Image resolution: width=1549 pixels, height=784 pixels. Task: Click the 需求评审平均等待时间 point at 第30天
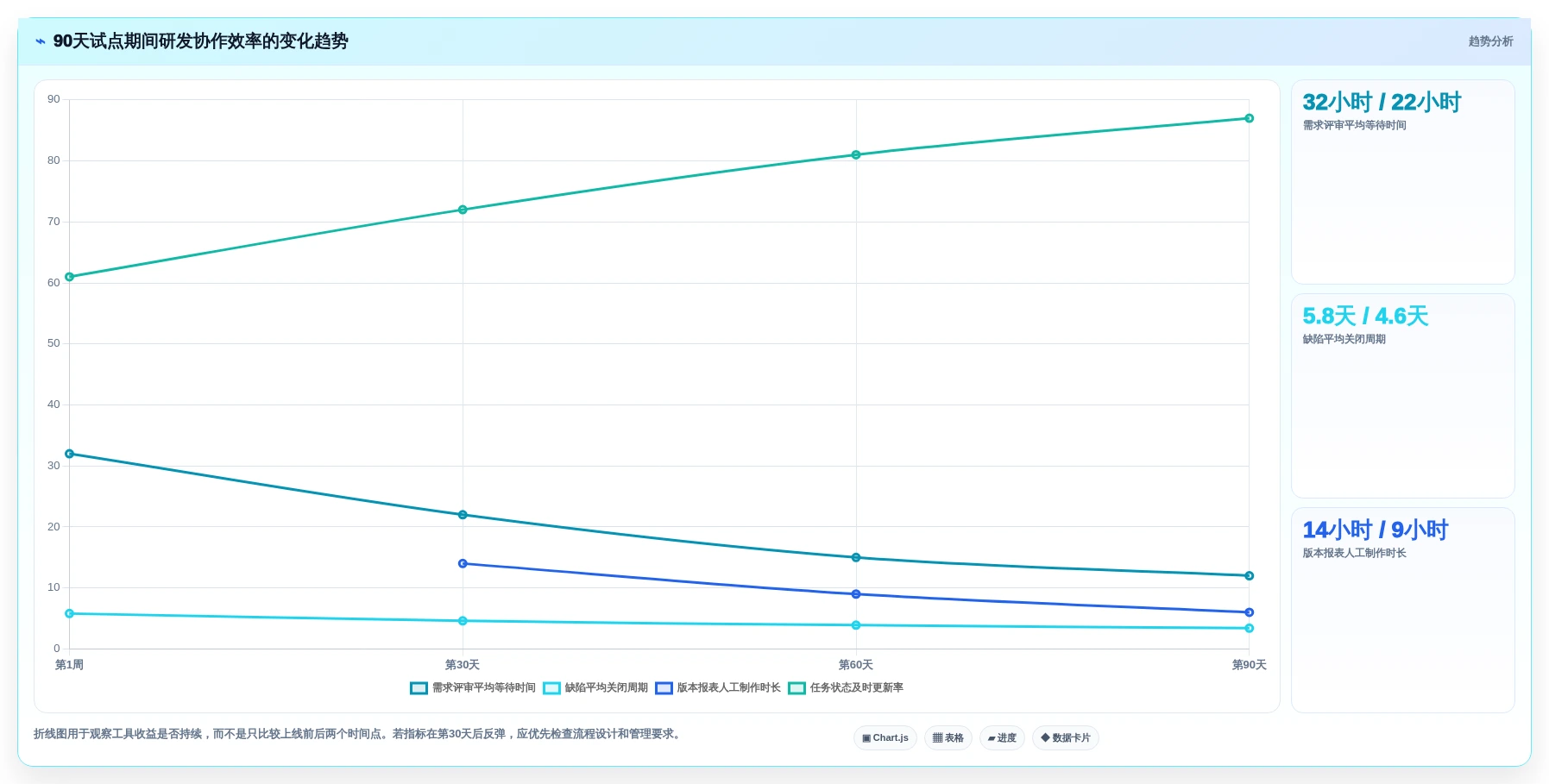[x=463, y=515]
